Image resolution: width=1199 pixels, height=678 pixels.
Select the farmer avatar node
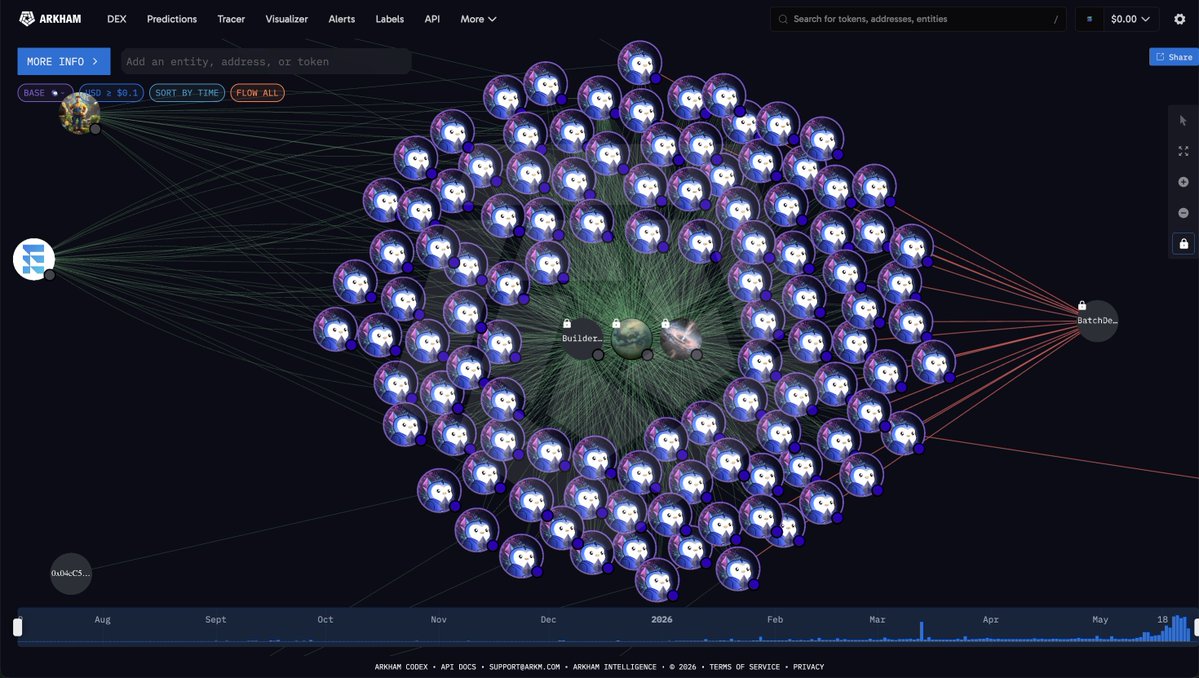(x=80, y=113)
